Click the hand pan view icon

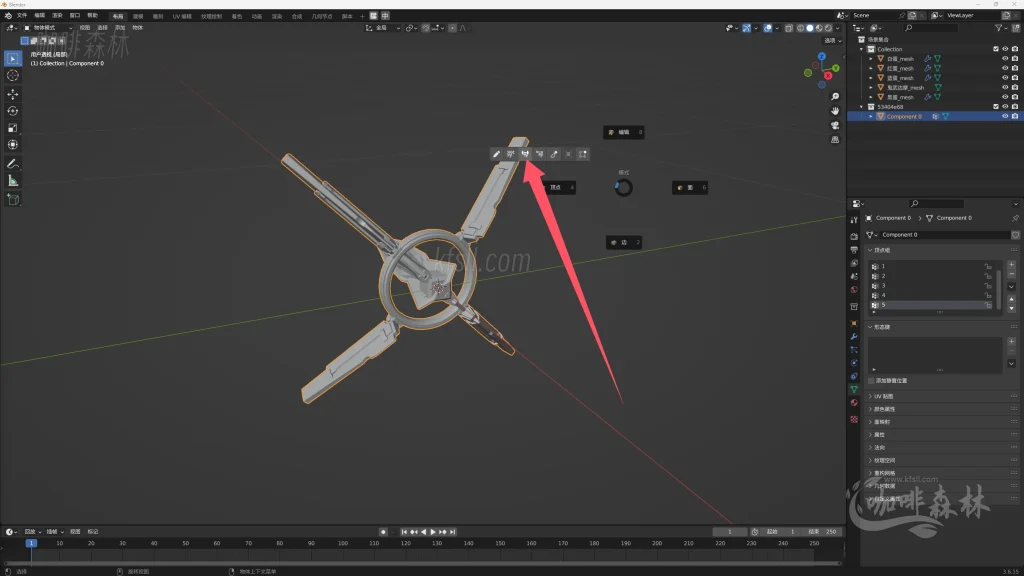coord(835,110)
